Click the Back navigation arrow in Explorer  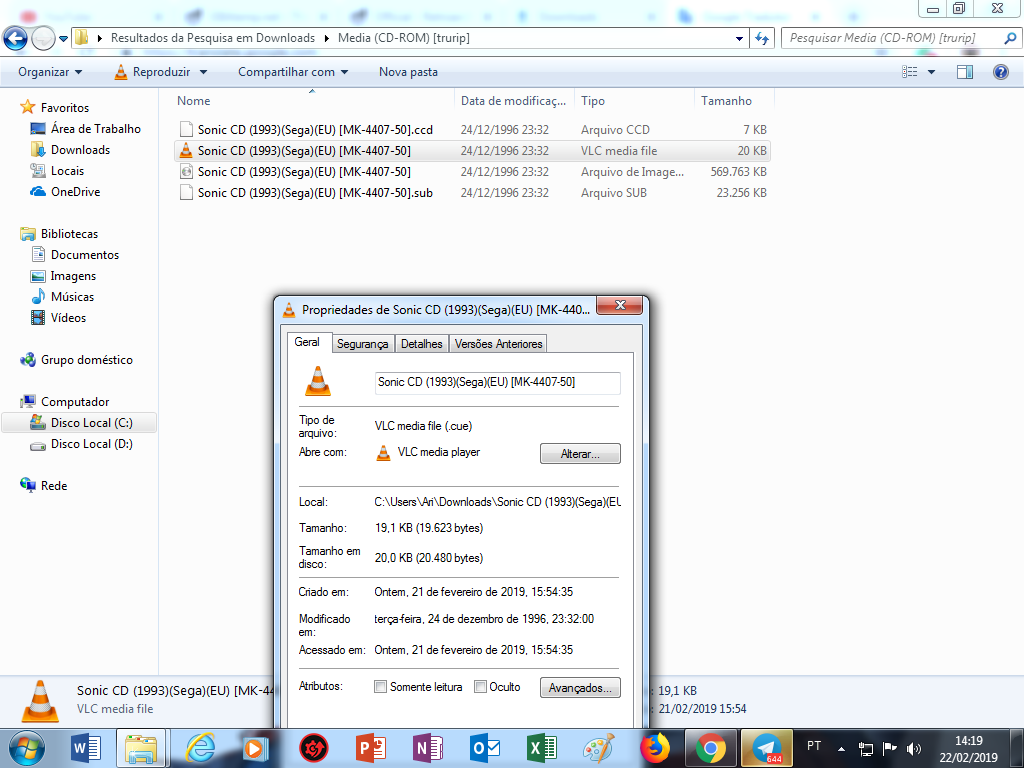[x=16, y=39]
